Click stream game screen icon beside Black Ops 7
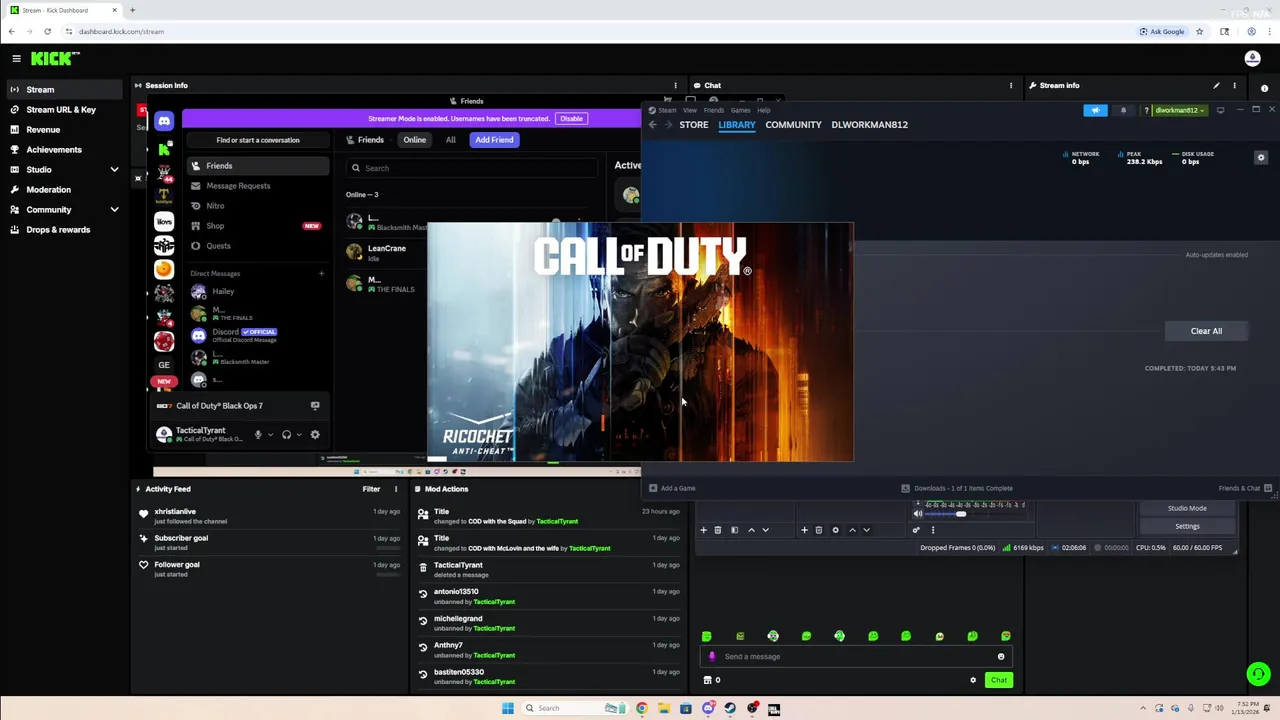Image resolution: width=1280 pixels, height=720 pixels. tap(315, 406)
